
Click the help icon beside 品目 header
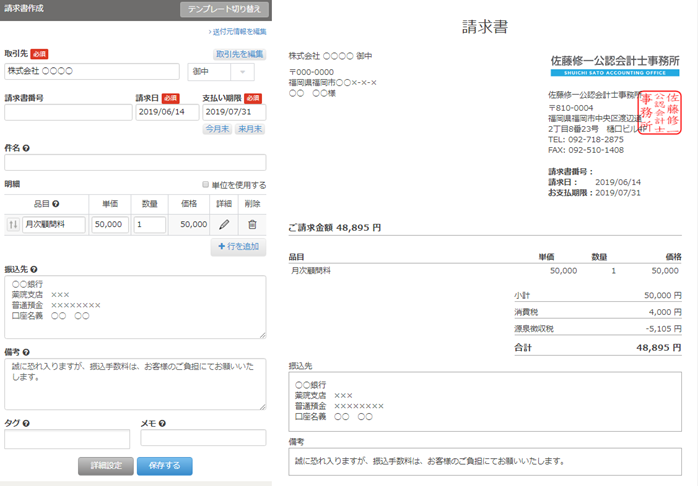56,203
